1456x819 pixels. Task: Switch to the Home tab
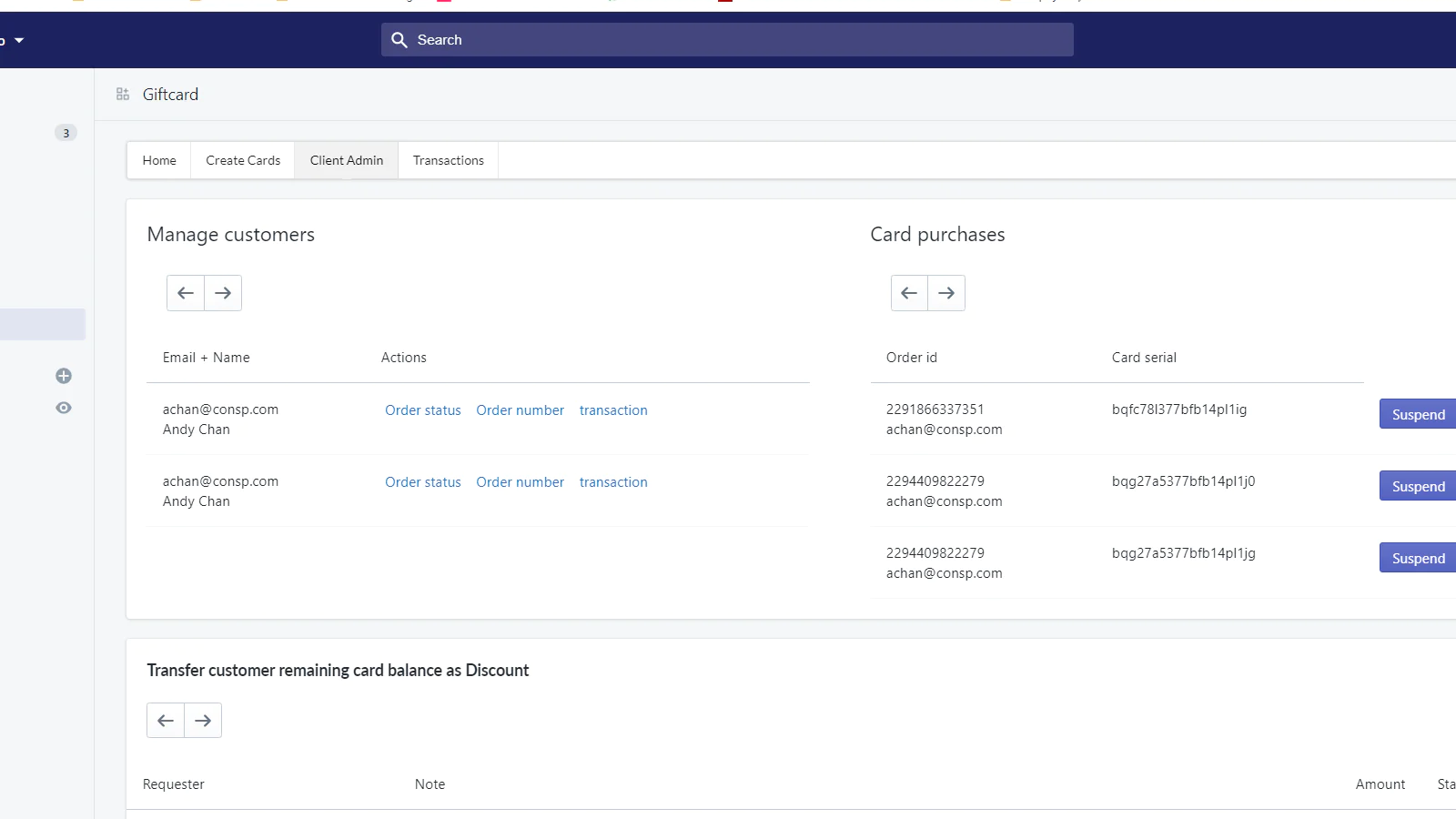(x=159, y=160)
